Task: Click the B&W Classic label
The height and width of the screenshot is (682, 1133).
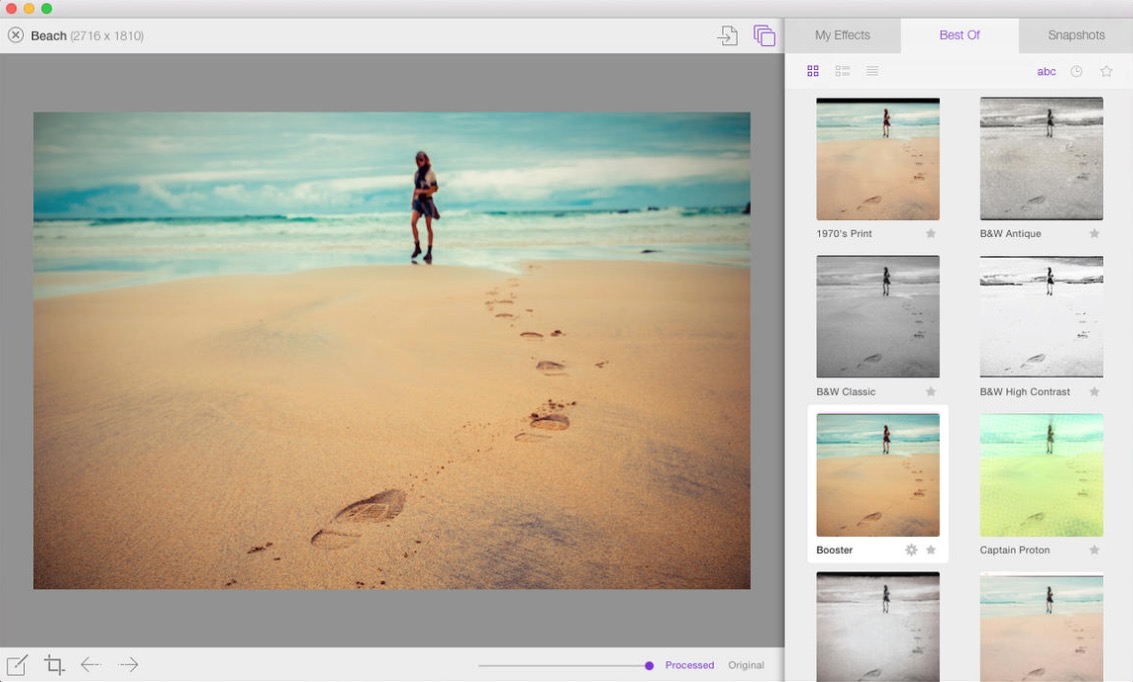Action: click(x=845, y=392)
